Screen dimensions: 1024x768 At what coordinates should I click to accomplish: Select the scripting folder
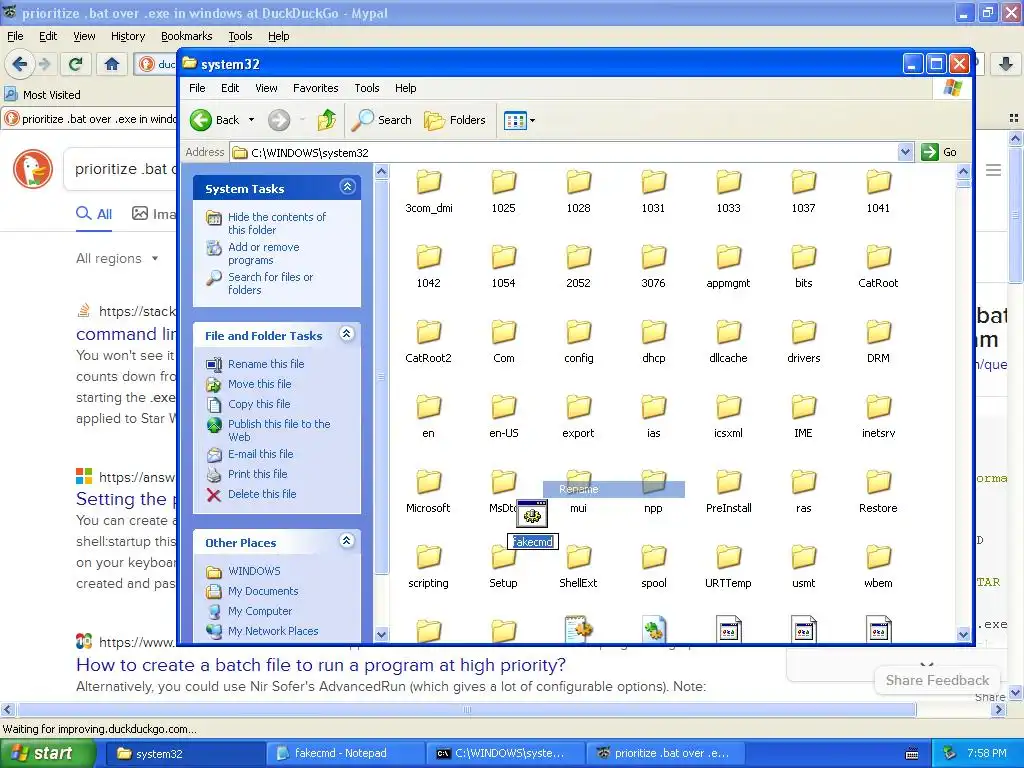tap(428, 567)
